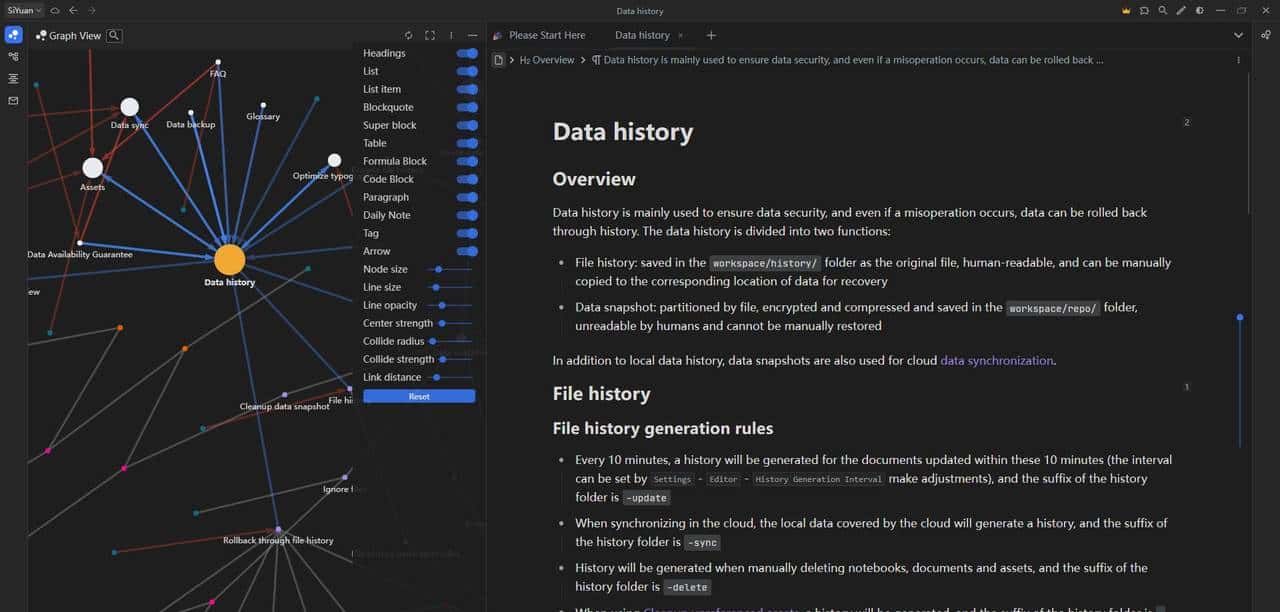Expand the tab list chevron
This screenshot has width=1280, height=612.
[1238, 35]
